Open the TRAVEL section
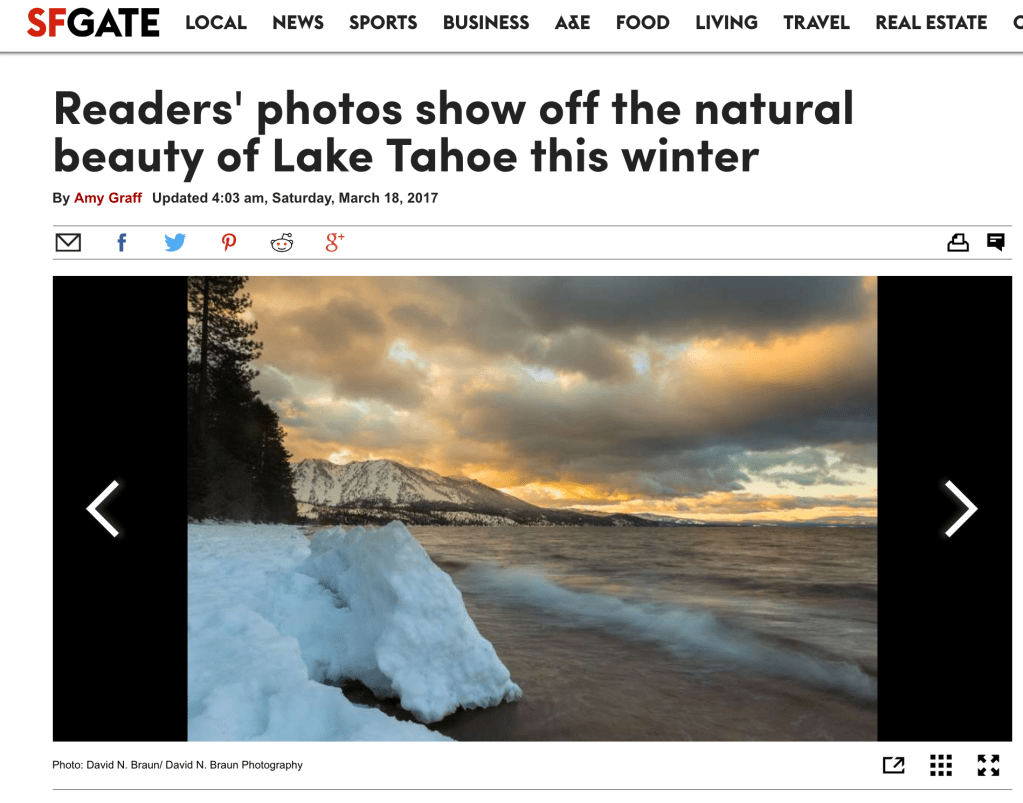This screenshot has width=1023, height=803. [x=816, y=23]
